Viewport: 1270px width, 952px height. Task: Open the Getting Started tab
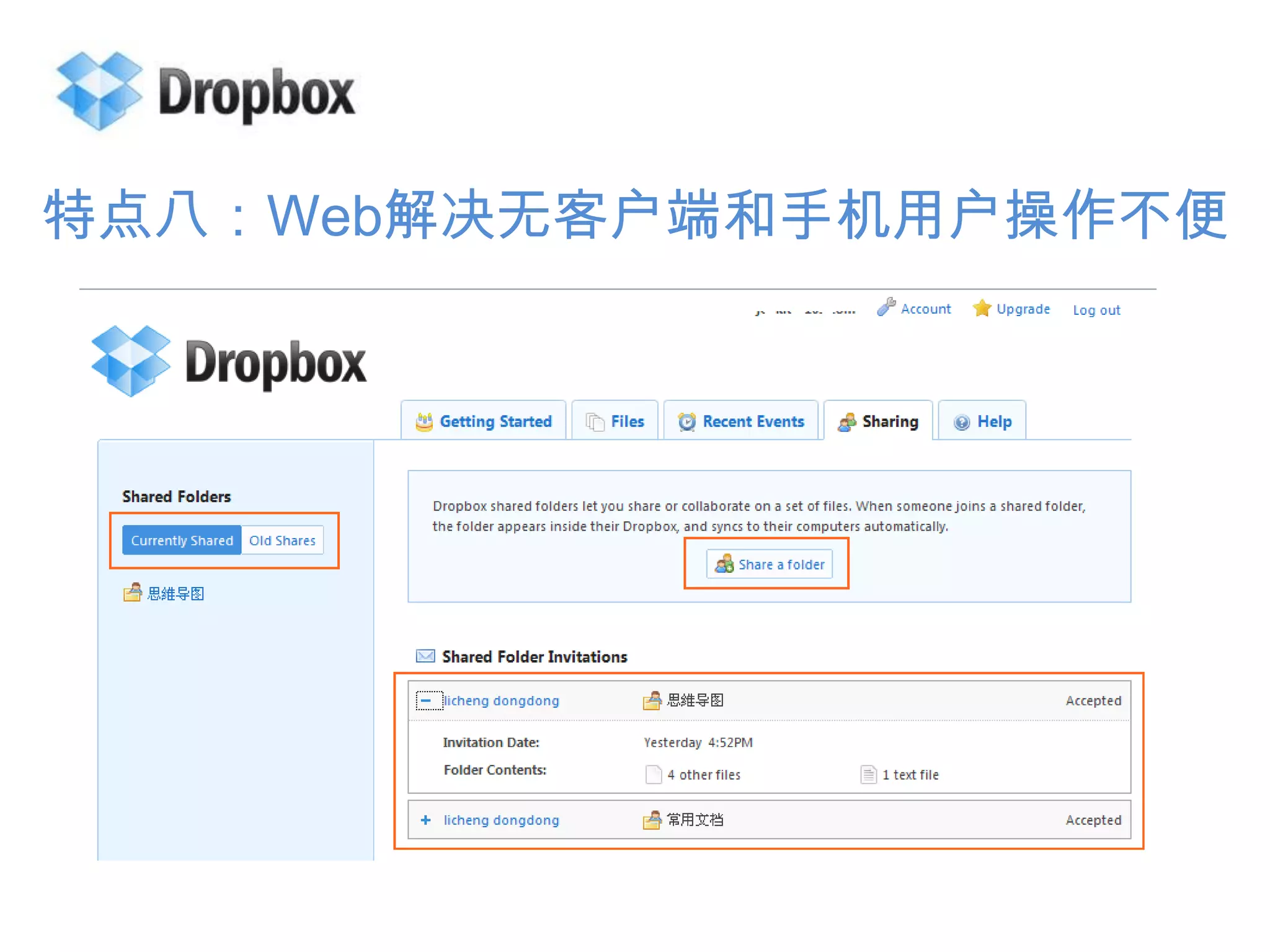[483, 421]
